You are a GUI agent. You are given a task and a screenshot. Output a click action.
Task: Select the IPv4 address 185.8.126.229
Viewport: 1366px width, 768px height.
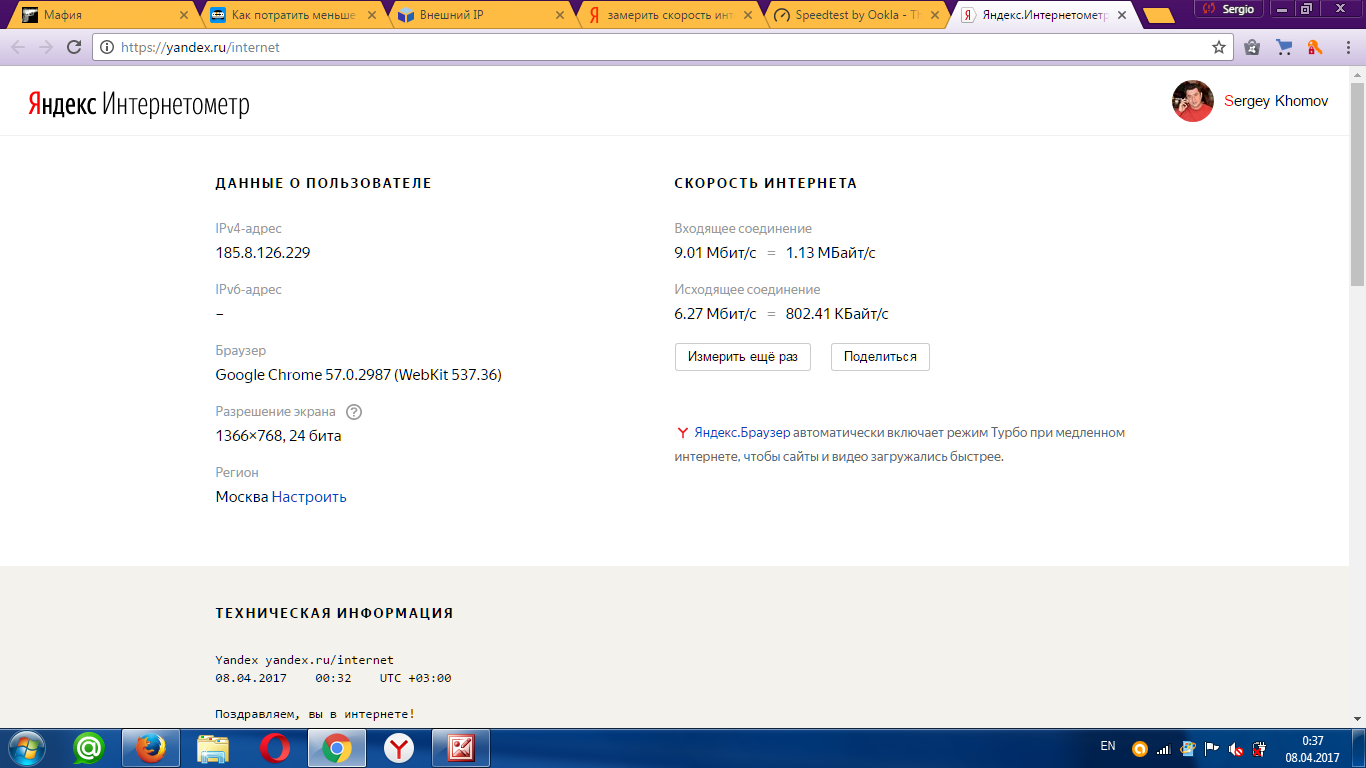point(263,253)
